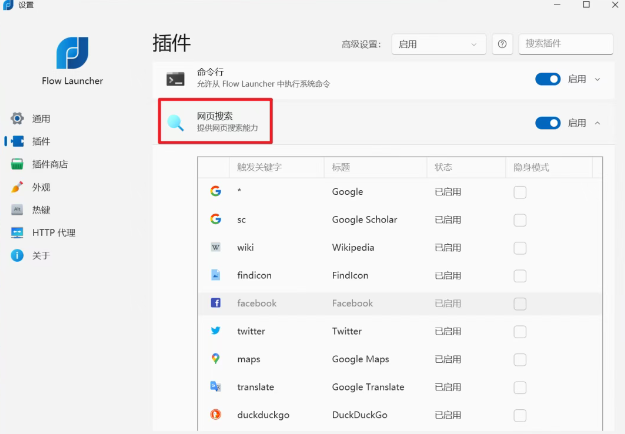Click the search plugins input field

[x=566, y=44]
